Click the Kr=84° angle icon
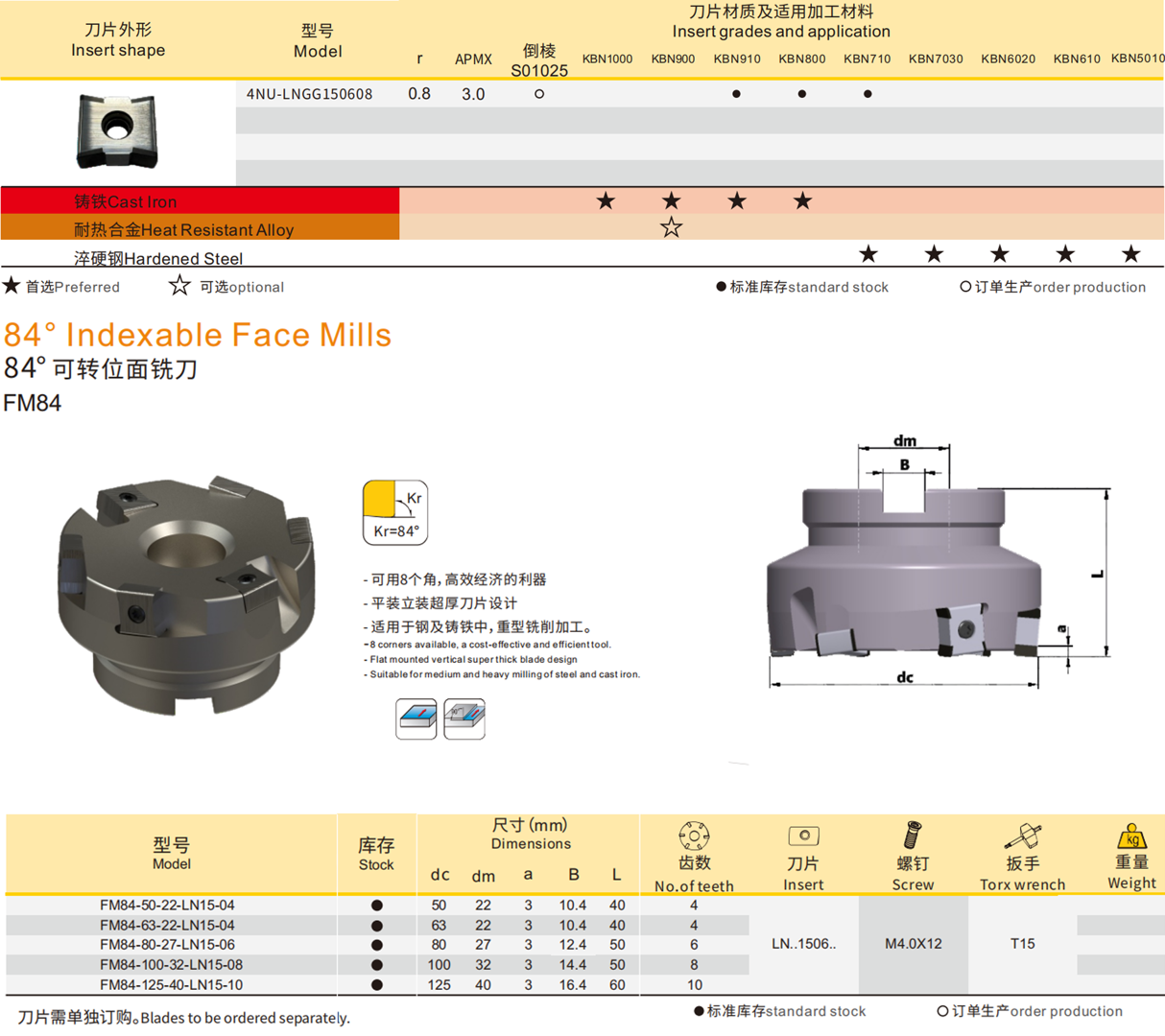 pos(395,512)
